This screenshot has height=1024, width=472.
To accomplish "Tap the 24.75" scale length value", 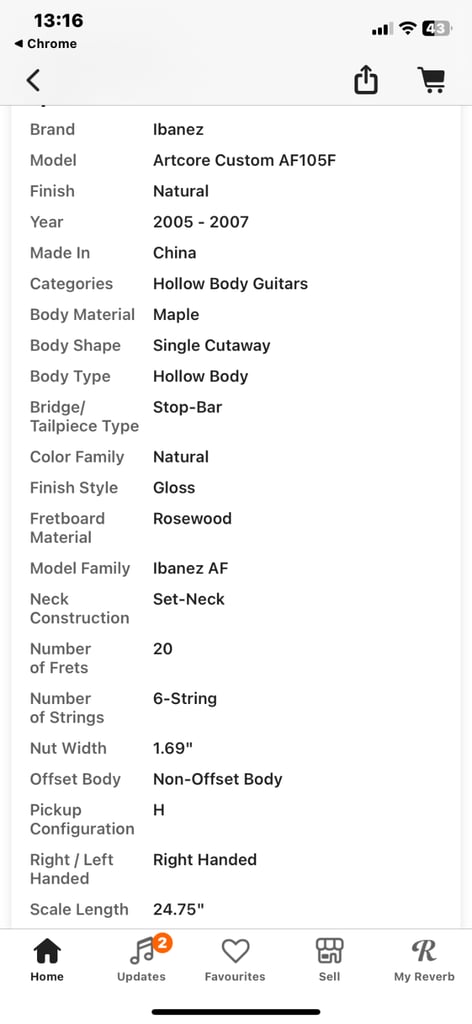I will [x=178, y=909].
